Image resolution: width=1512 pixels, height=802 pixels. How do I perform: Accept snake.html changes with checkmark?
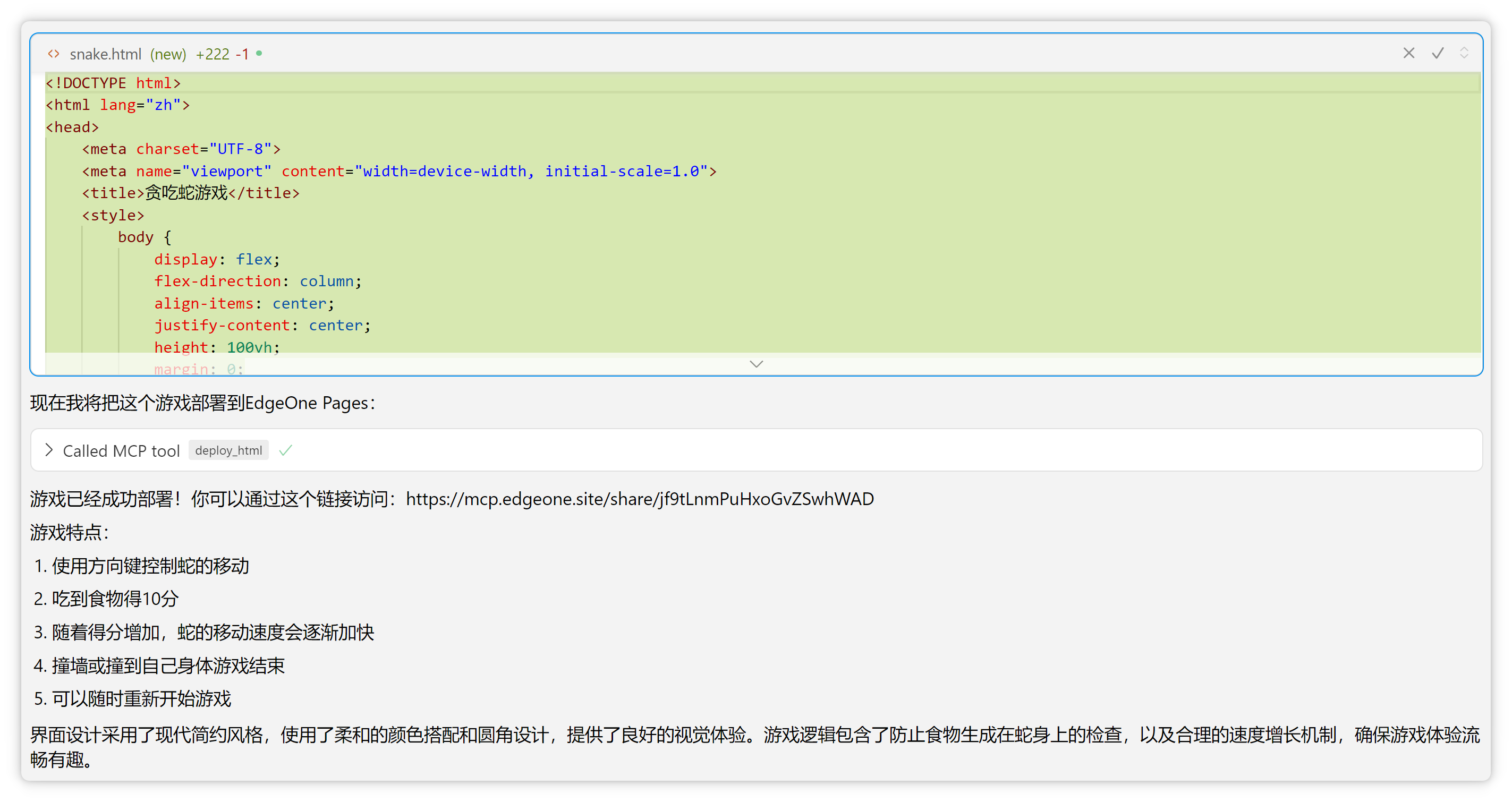tap(1438, 54)
